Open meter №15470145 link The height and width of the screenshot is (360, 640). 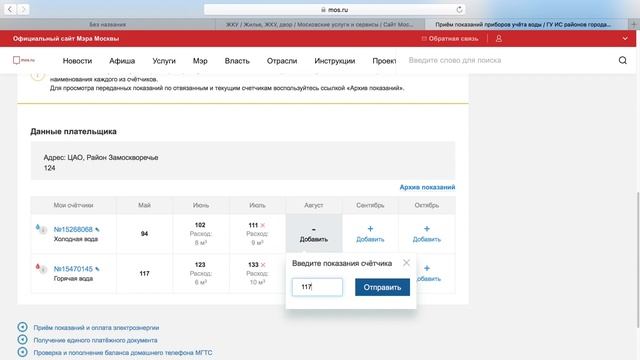pyautogui.click(x=73, y=269)
